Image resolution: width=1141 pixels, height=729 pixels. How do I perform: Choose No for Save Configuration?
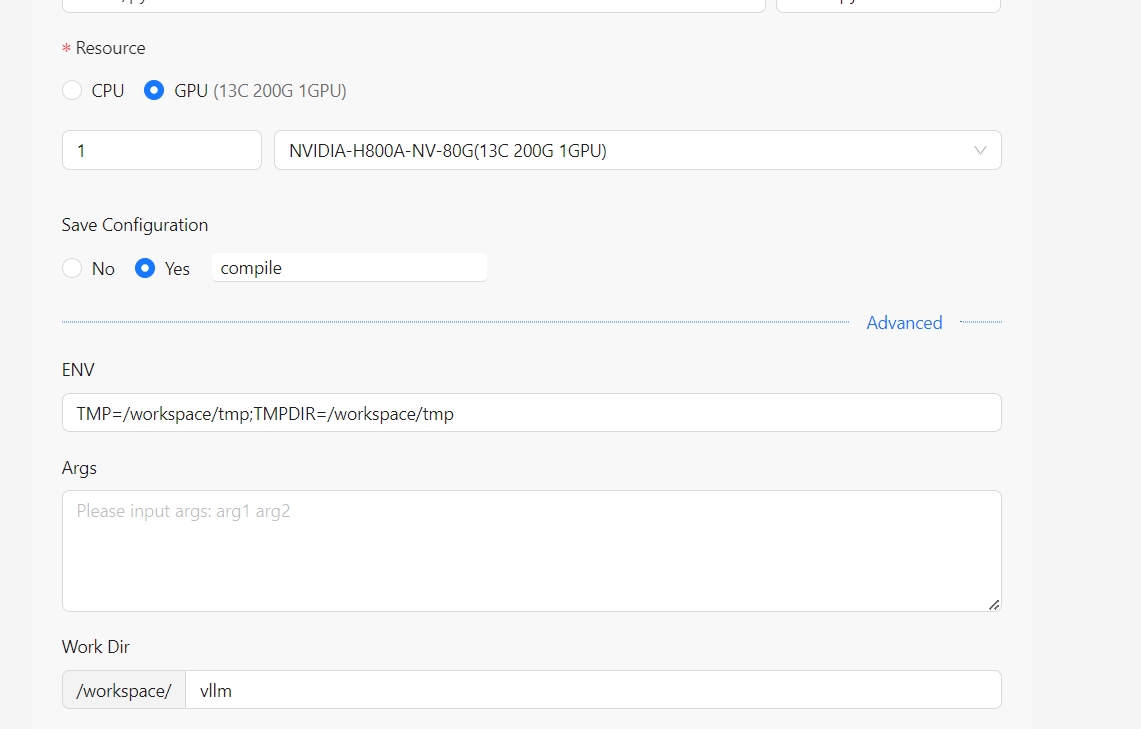[x=72, y=269]
